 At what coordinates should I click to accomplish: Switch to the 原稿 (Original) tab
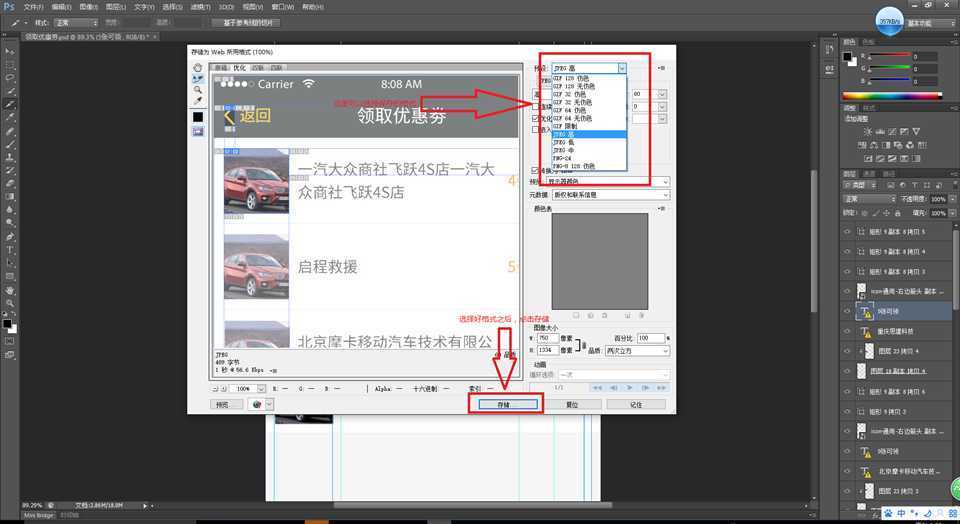[x=220, y=68]
